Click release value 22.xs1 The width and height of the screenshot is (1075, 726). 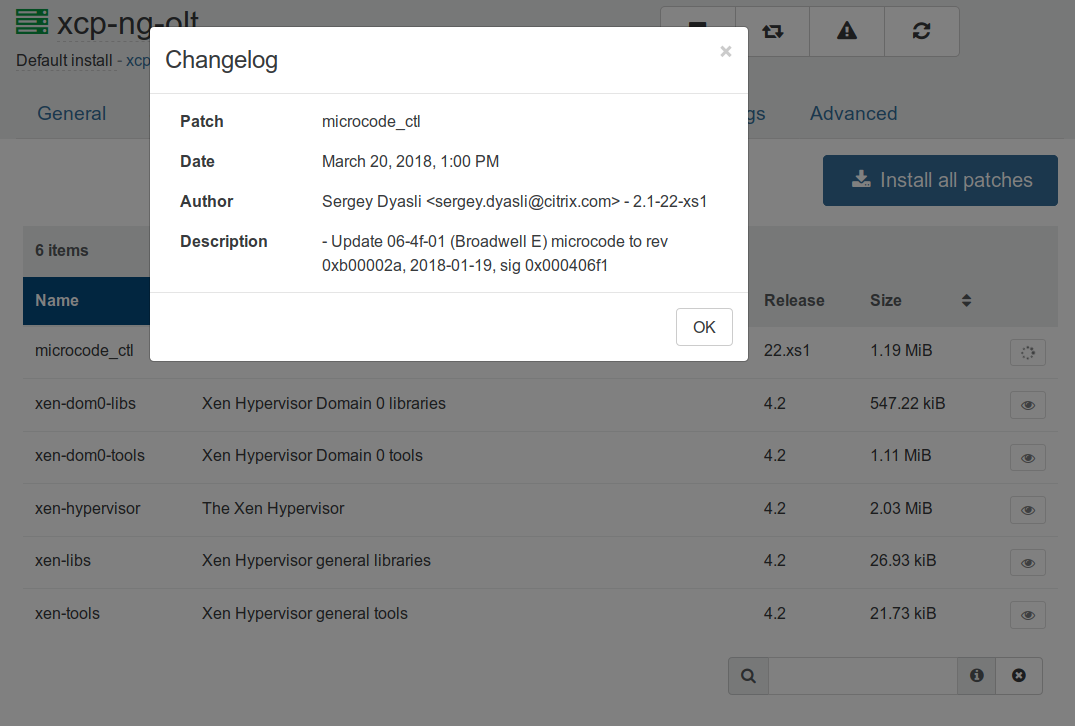tap(787, 350)
